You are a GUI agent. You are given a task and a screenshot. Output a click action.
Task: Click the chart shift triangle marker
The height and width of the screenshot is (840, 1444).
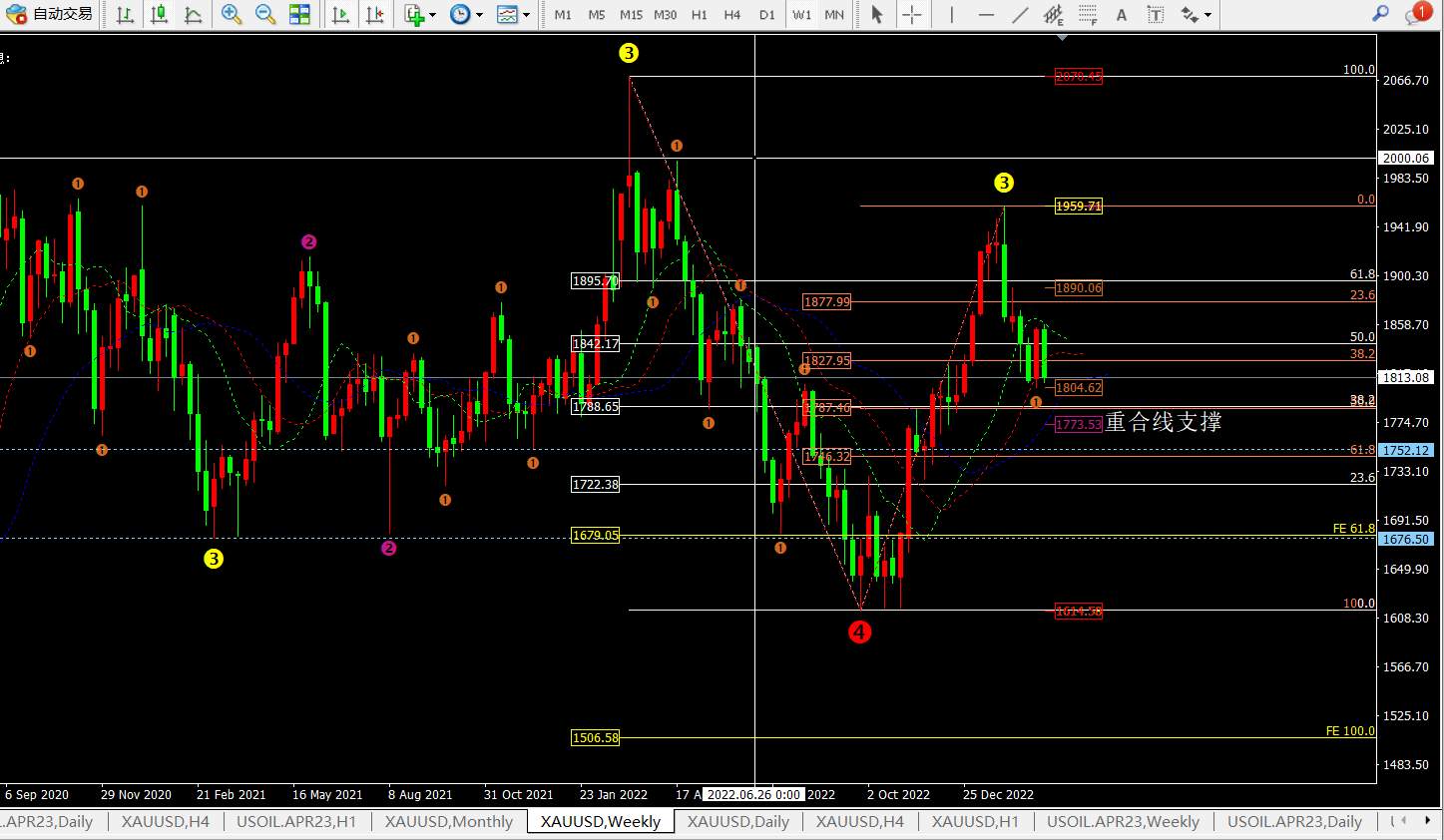[1062, 38]
